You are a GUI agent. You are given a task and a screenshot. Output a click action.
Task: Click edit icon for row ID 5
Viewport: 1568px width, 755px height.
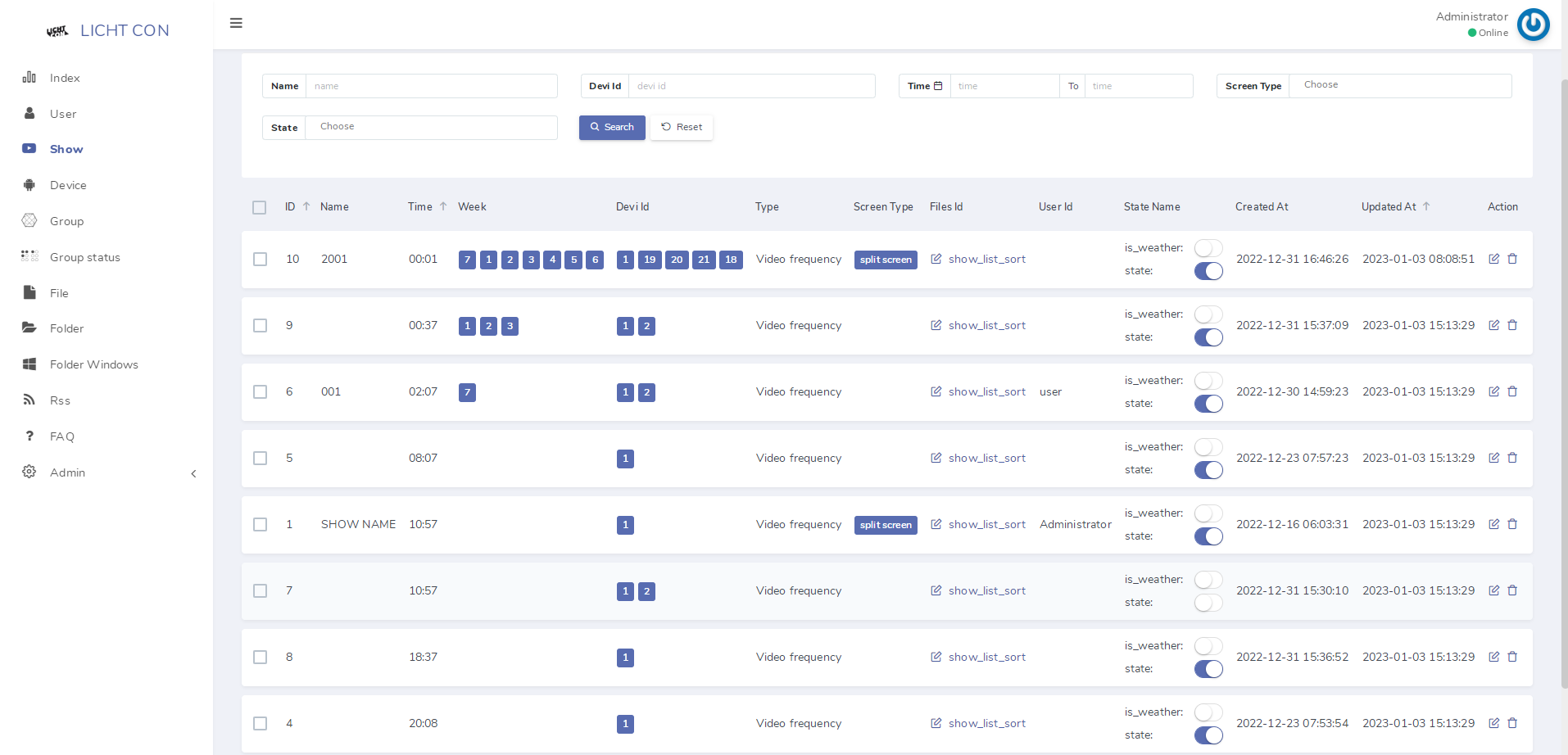tap(1493, 458)
